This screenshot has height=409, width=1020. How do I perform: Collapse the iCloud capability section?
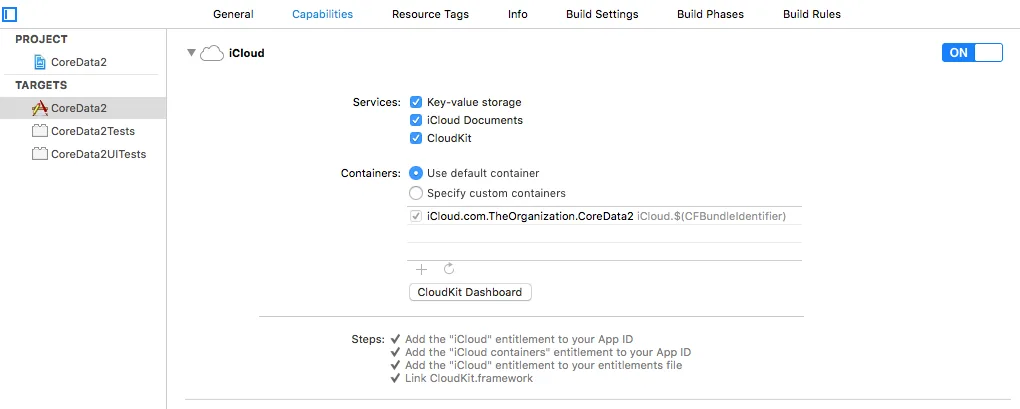[191, 53]
